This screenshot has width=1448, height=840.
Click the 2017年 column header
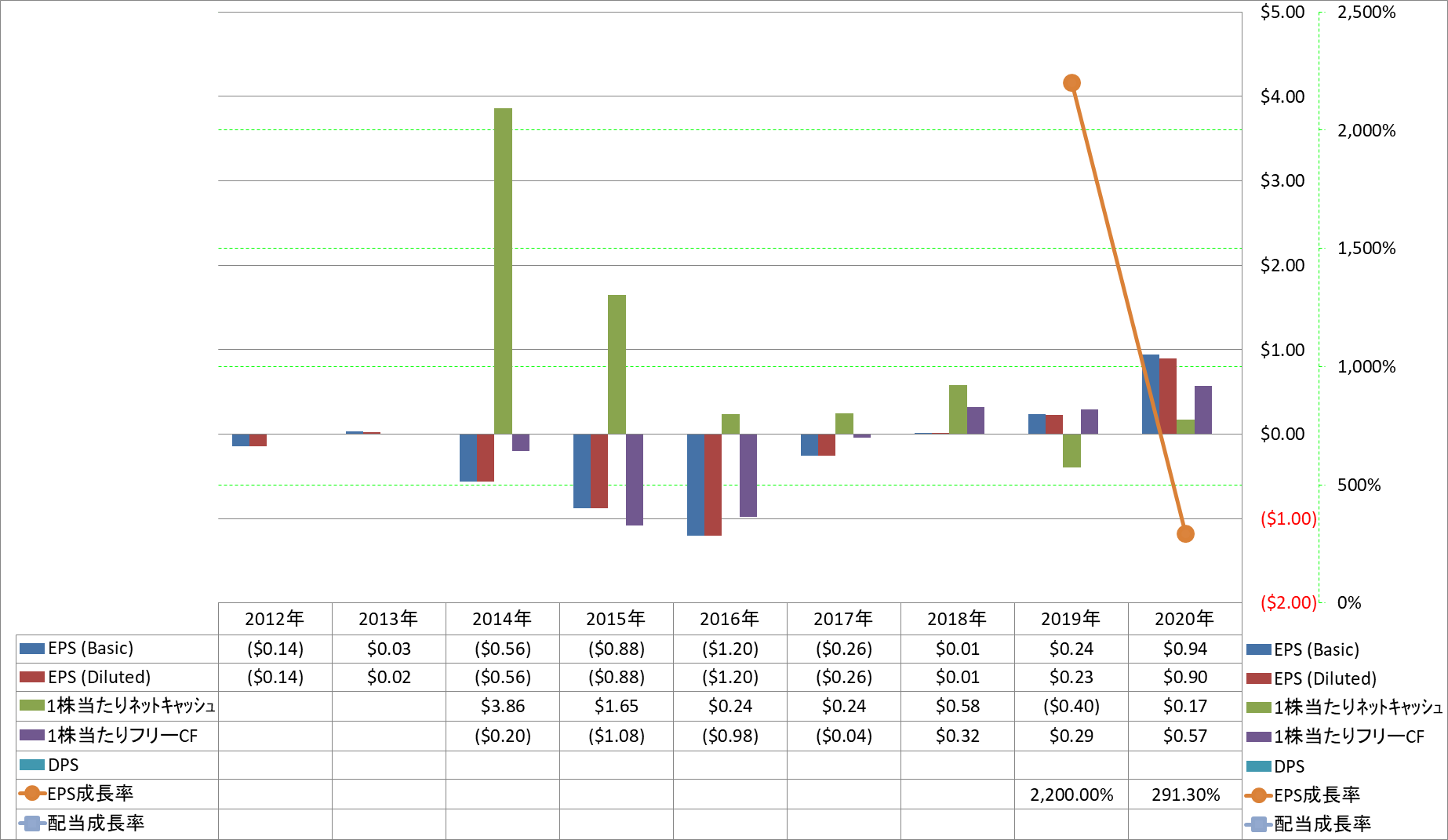tap(843, 619)
